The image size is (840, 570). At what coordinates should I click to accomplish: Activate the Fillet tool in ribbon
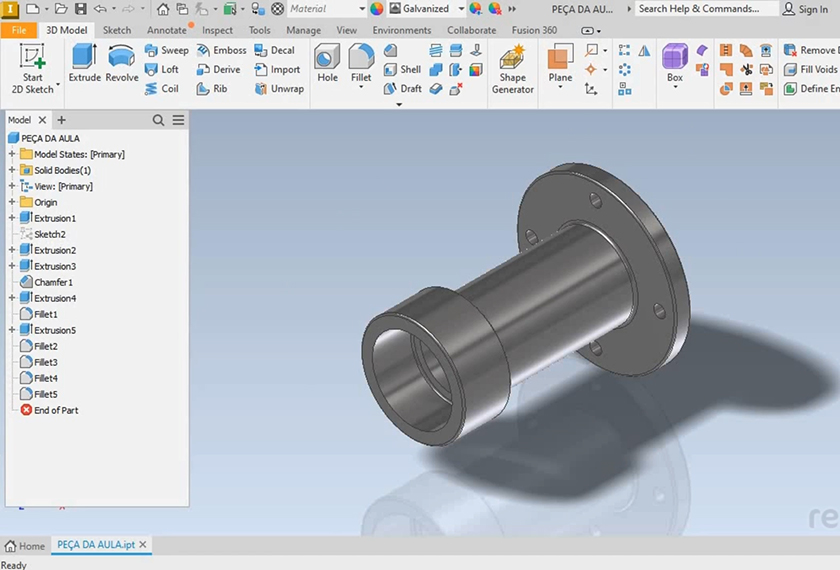[x=361, y=63]
